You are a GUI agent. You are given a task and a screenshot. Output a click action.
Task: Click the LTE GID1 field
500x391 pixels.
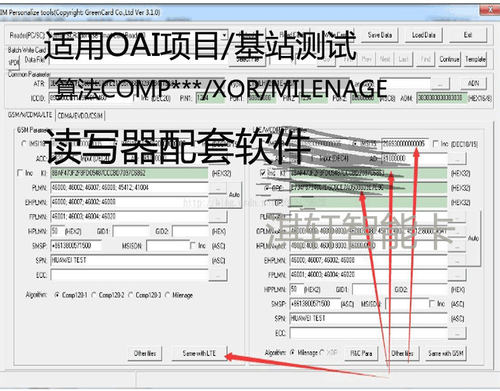point(370,289)
